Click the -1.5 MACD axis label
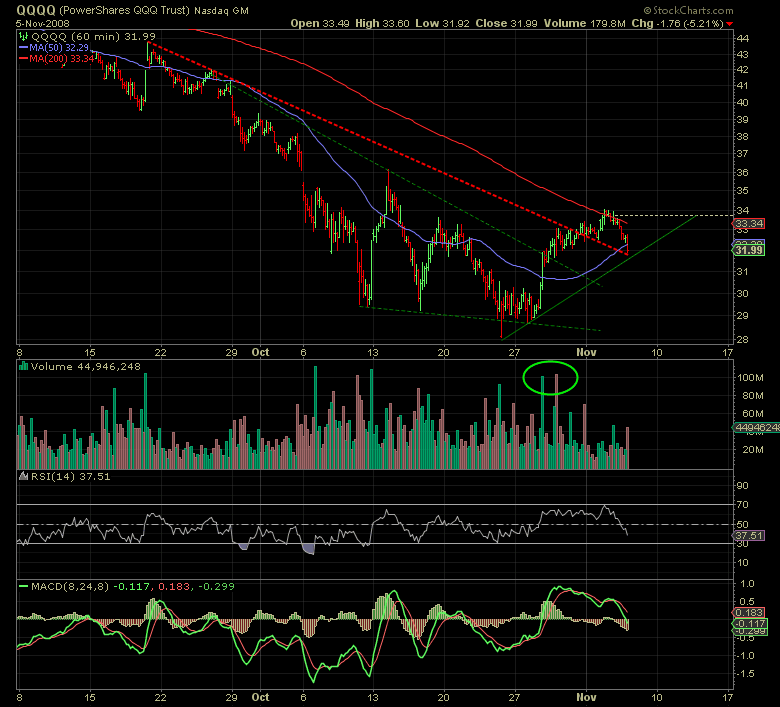Image resolution: width=780 pixels, height=707 pixels. [x=746, y=674]
